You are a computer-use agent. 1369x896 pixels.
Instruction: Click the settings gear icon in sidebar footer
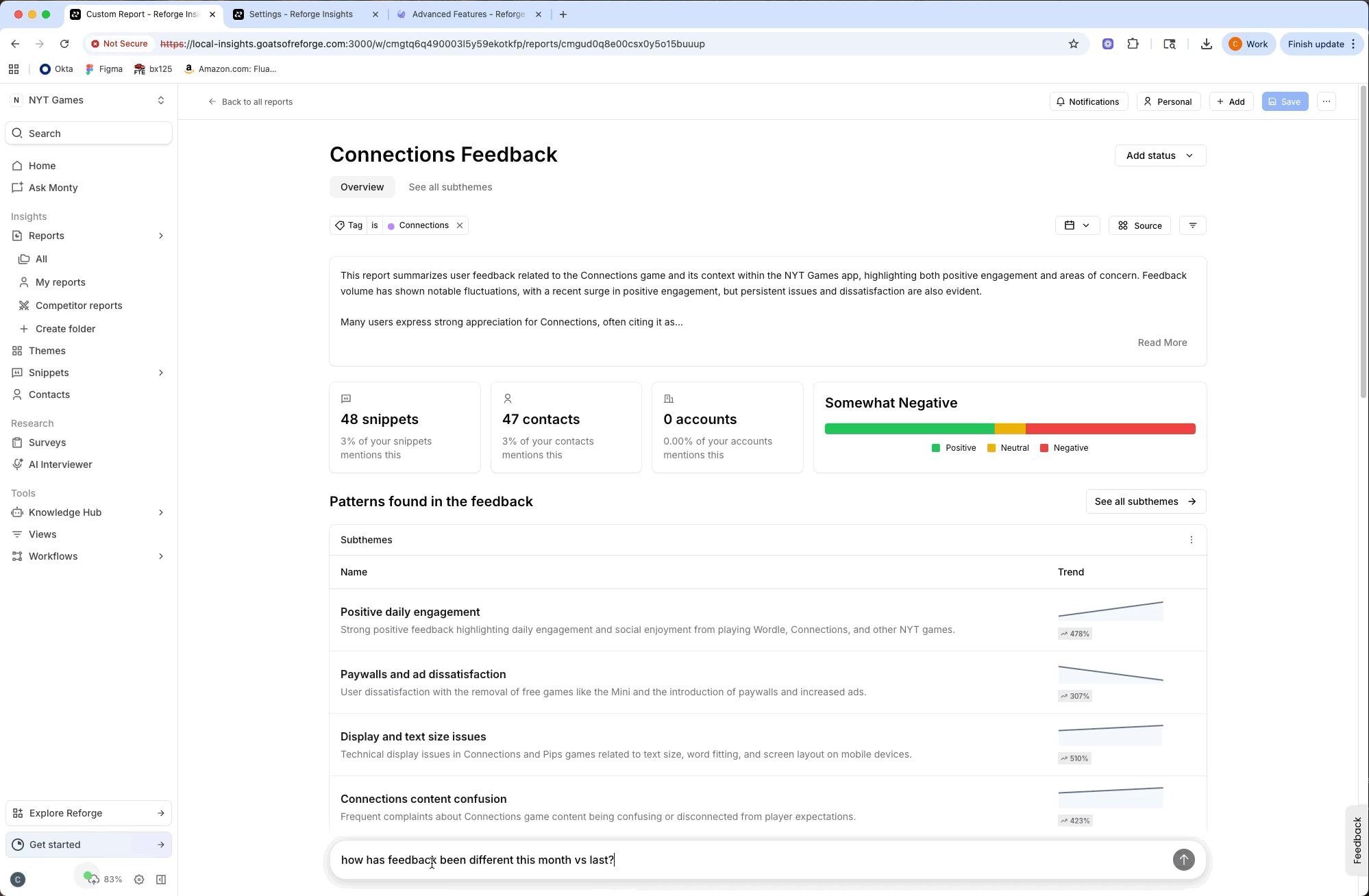click(139, 880)
